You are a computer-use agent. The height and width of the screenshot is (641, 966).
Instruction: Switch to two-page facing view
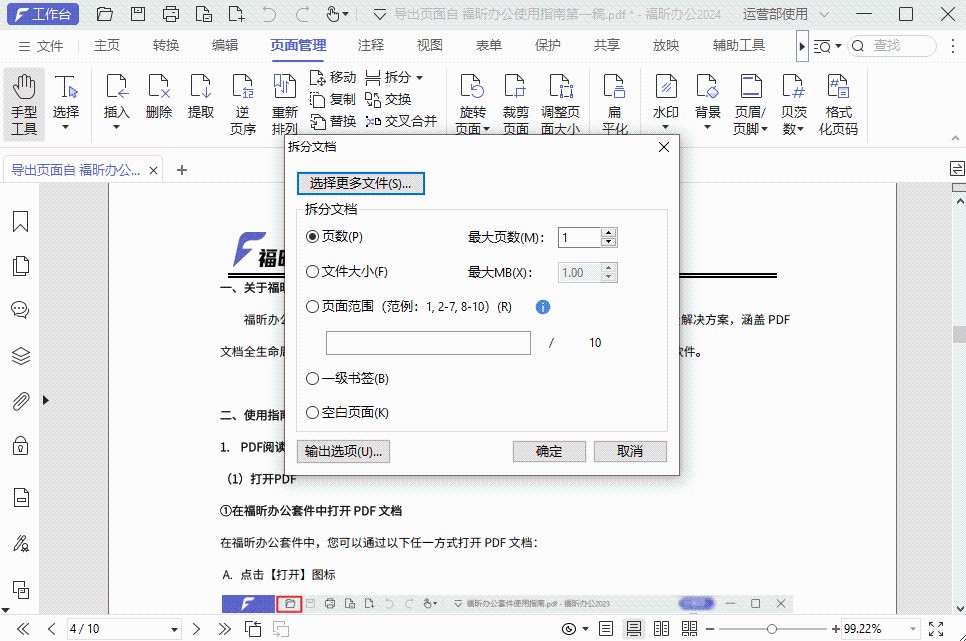662,629
